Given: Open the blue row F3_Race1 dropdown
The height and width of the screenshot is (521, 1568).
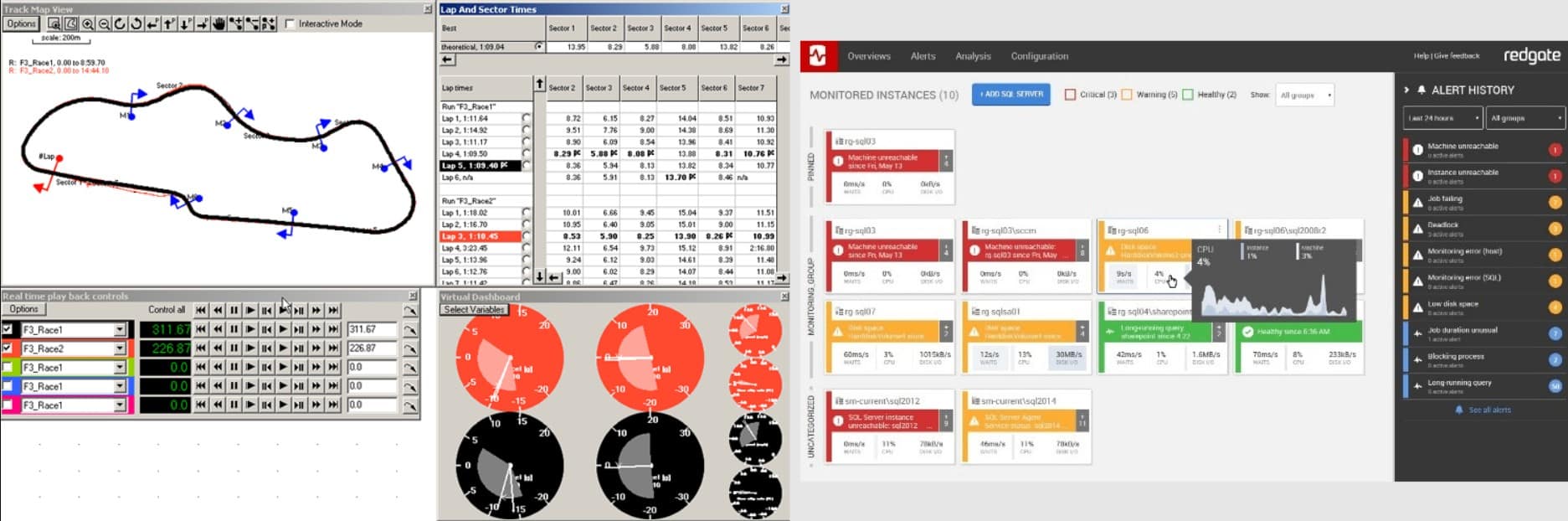Looking at the screenshot, I should [120, 386].
